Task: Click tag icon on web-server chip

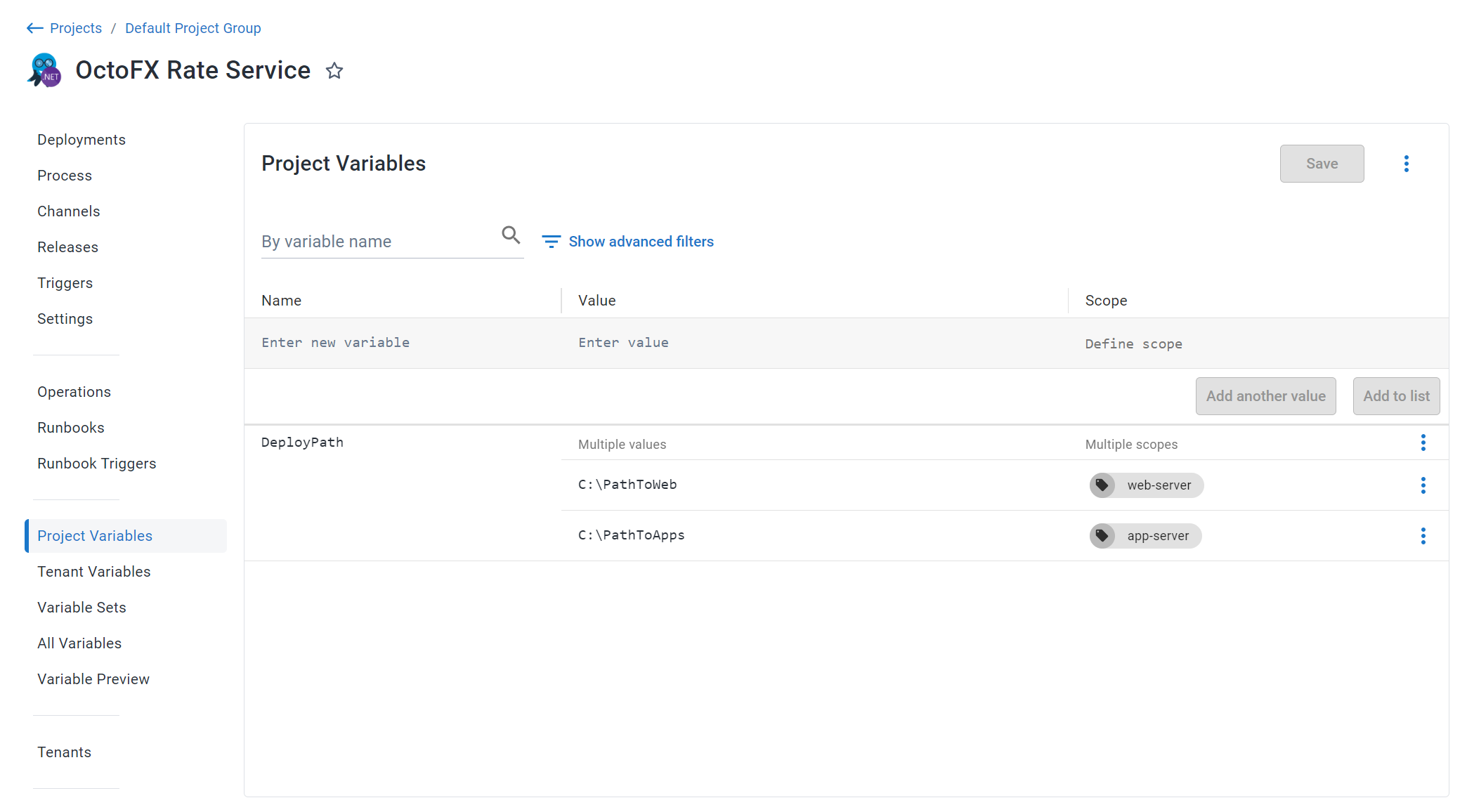Action: tap(1102, 485)
